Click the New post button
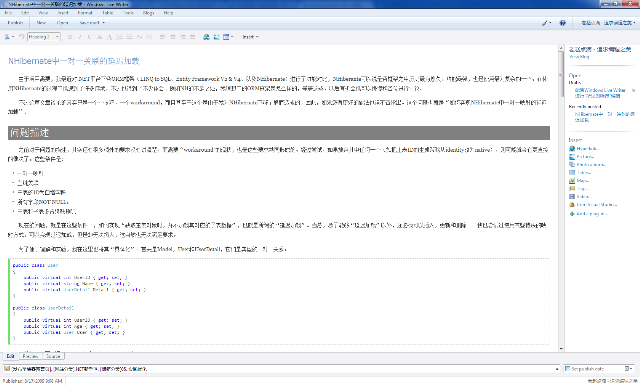The height and width of the screenshot is (385, 640). coord(41,23)
